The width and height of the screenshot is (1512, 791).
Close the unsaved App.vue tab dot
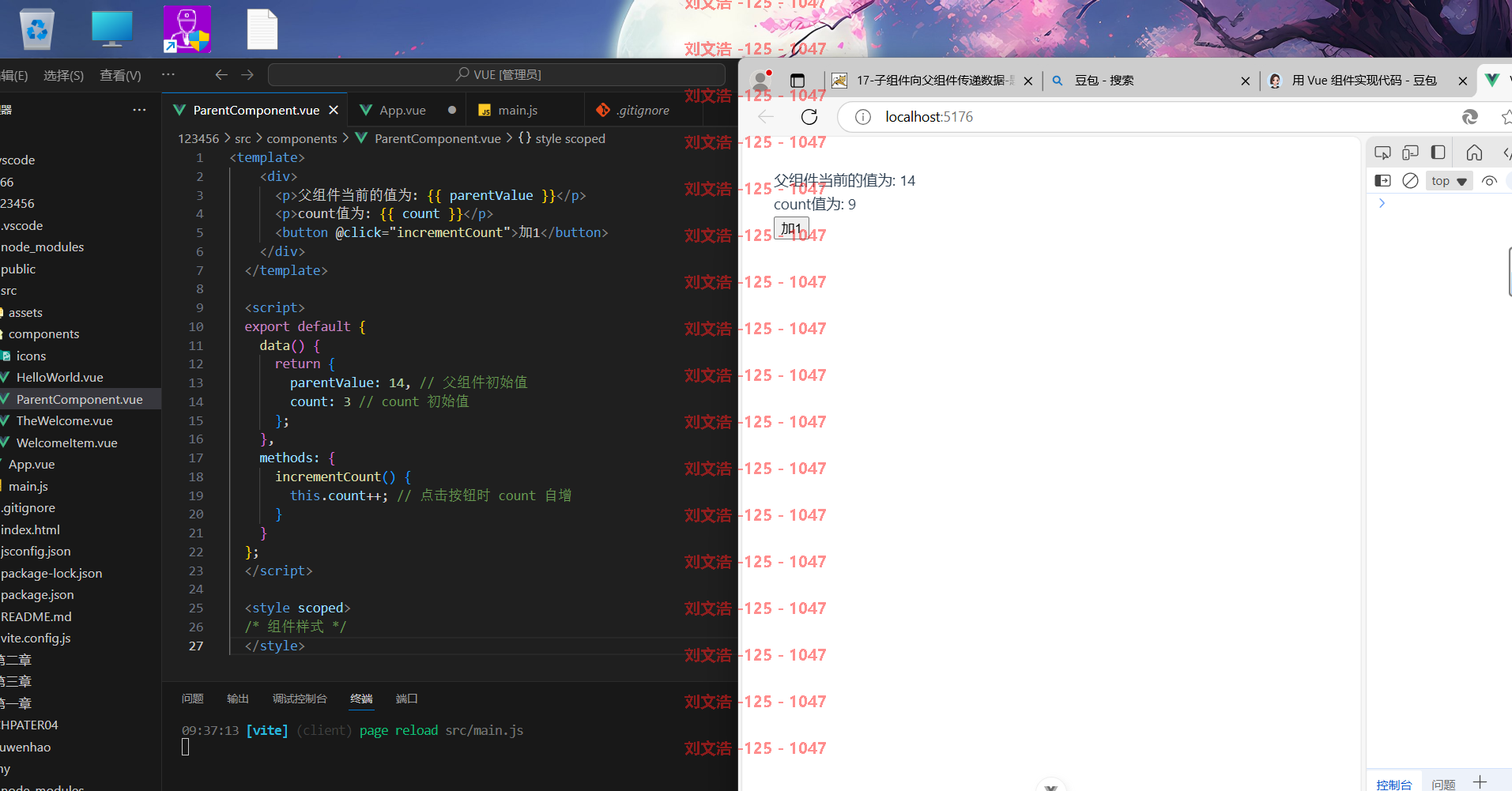[x=452, y=110]
